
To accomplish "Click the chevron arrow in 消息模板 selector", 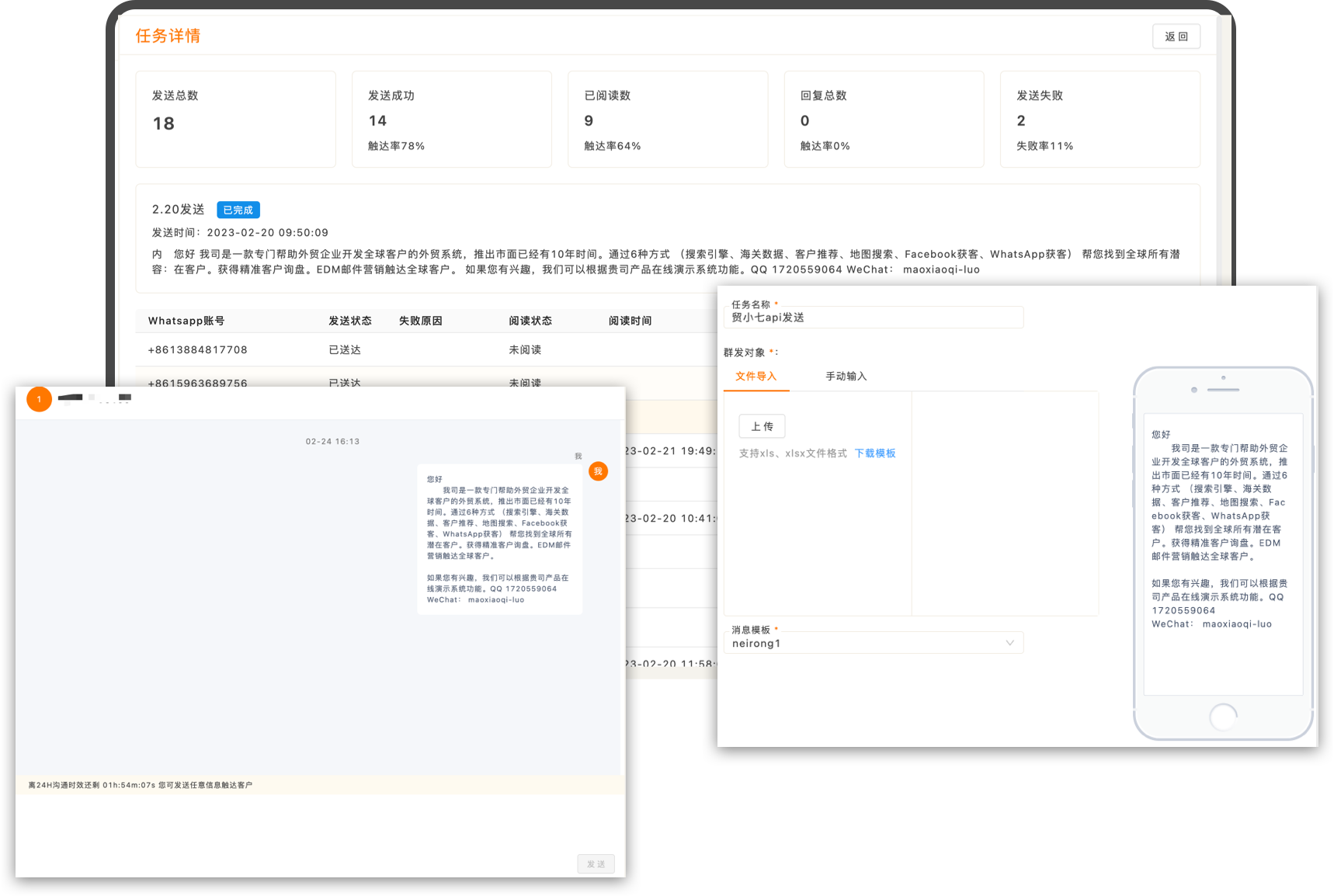I will [1009, 643].
